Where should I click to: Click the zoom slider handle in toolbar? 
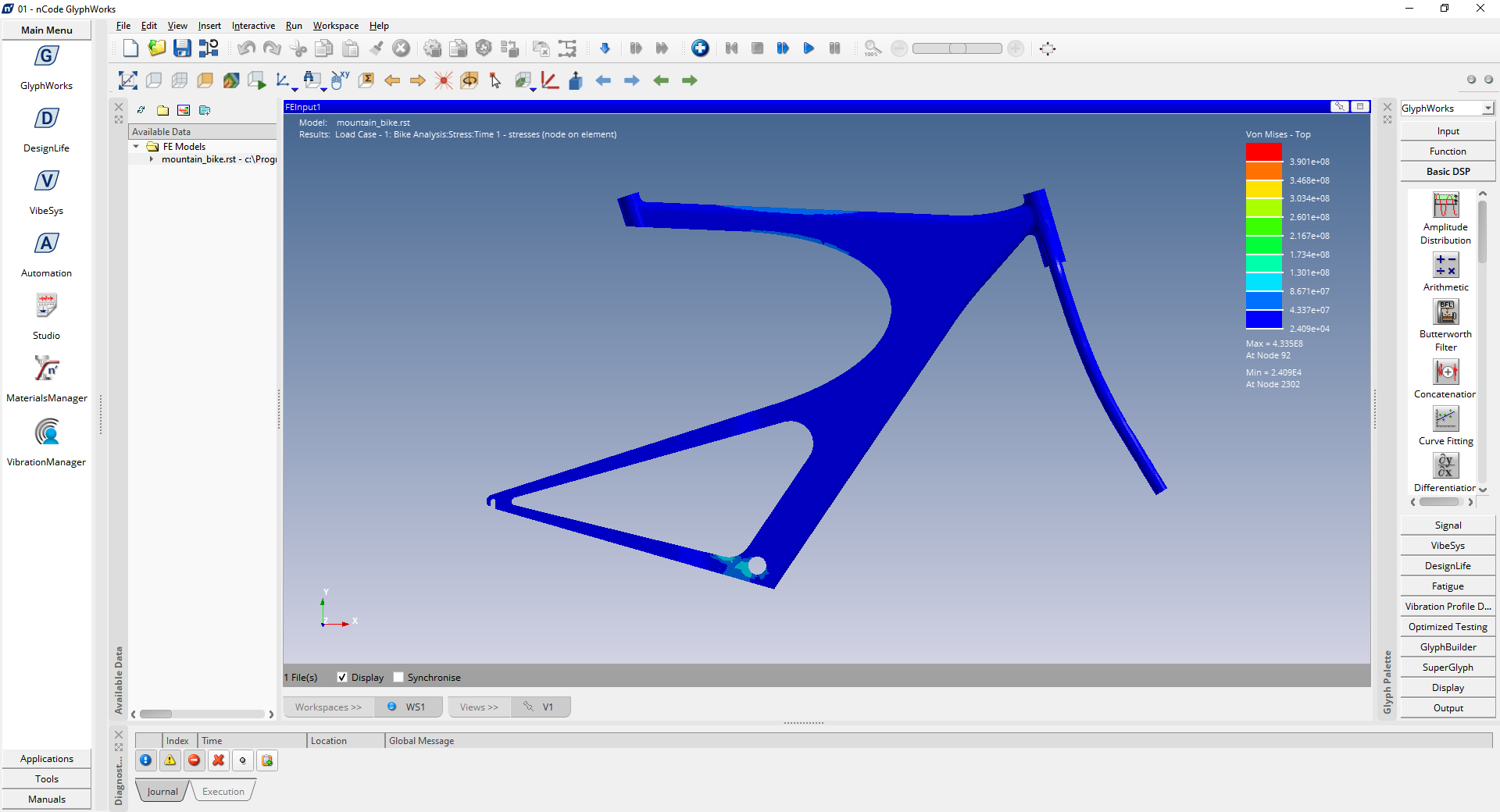(x=957, y=48)
